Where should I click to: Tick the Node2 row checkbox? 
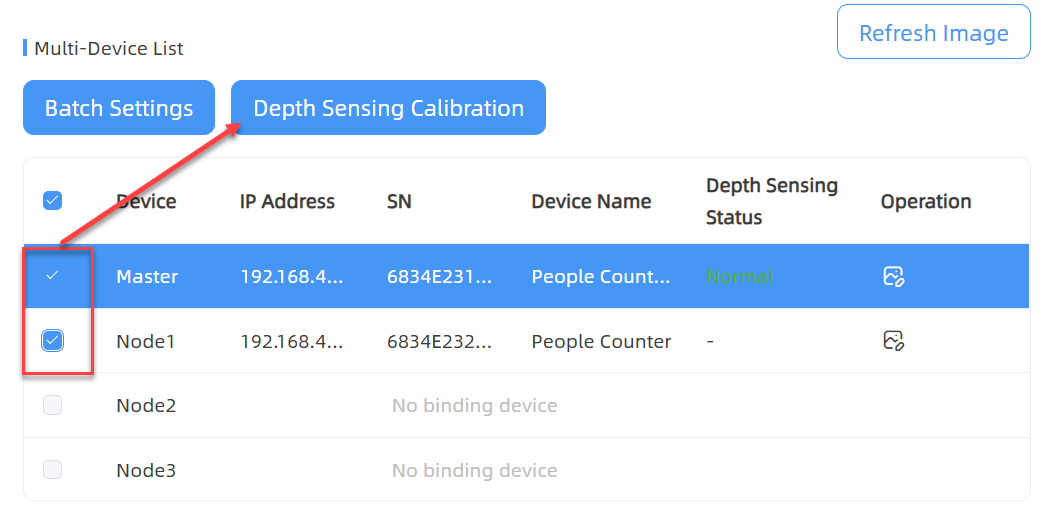(x=52, y=405)
